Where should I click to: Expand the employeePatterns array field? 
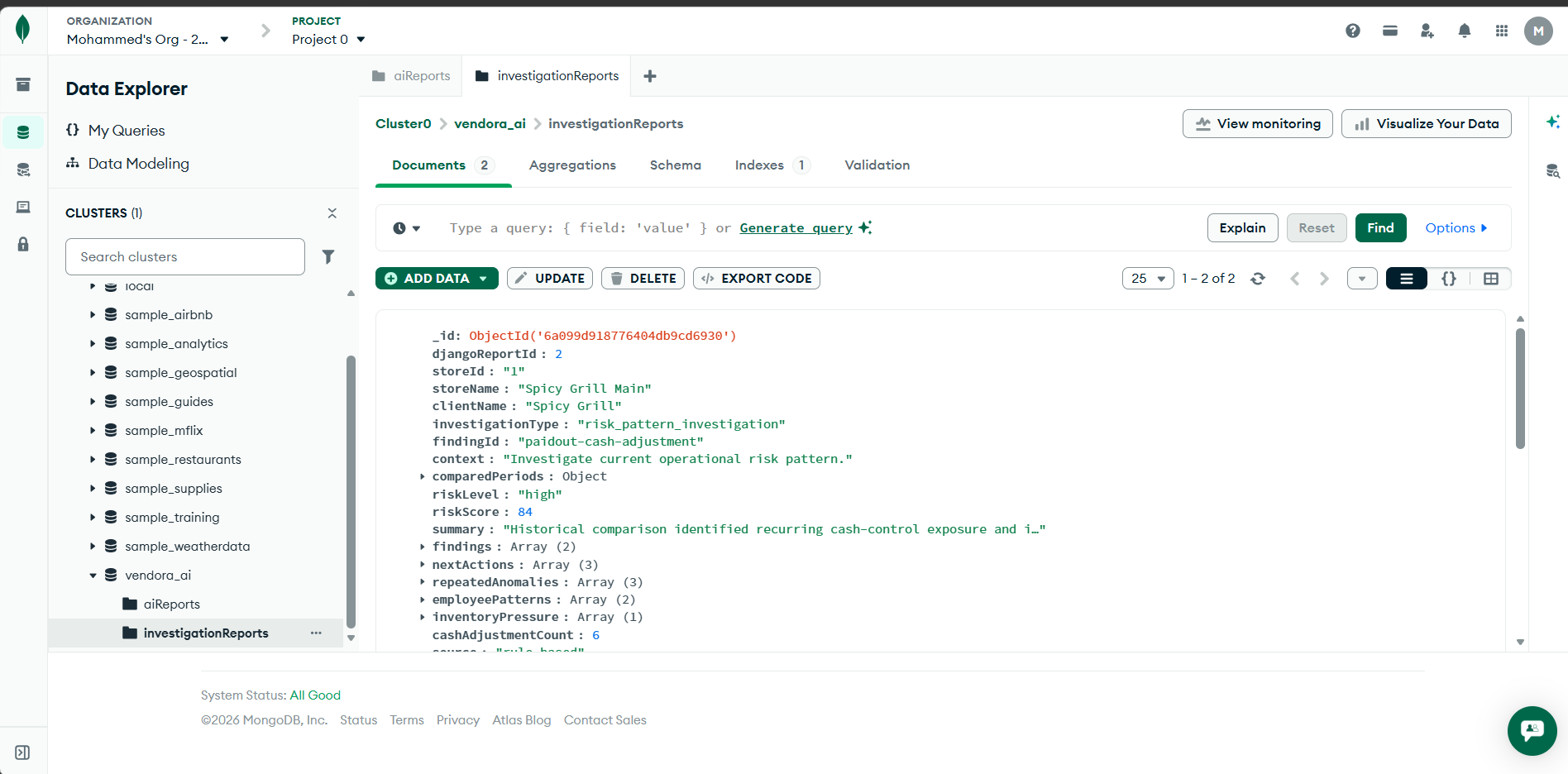423,600
